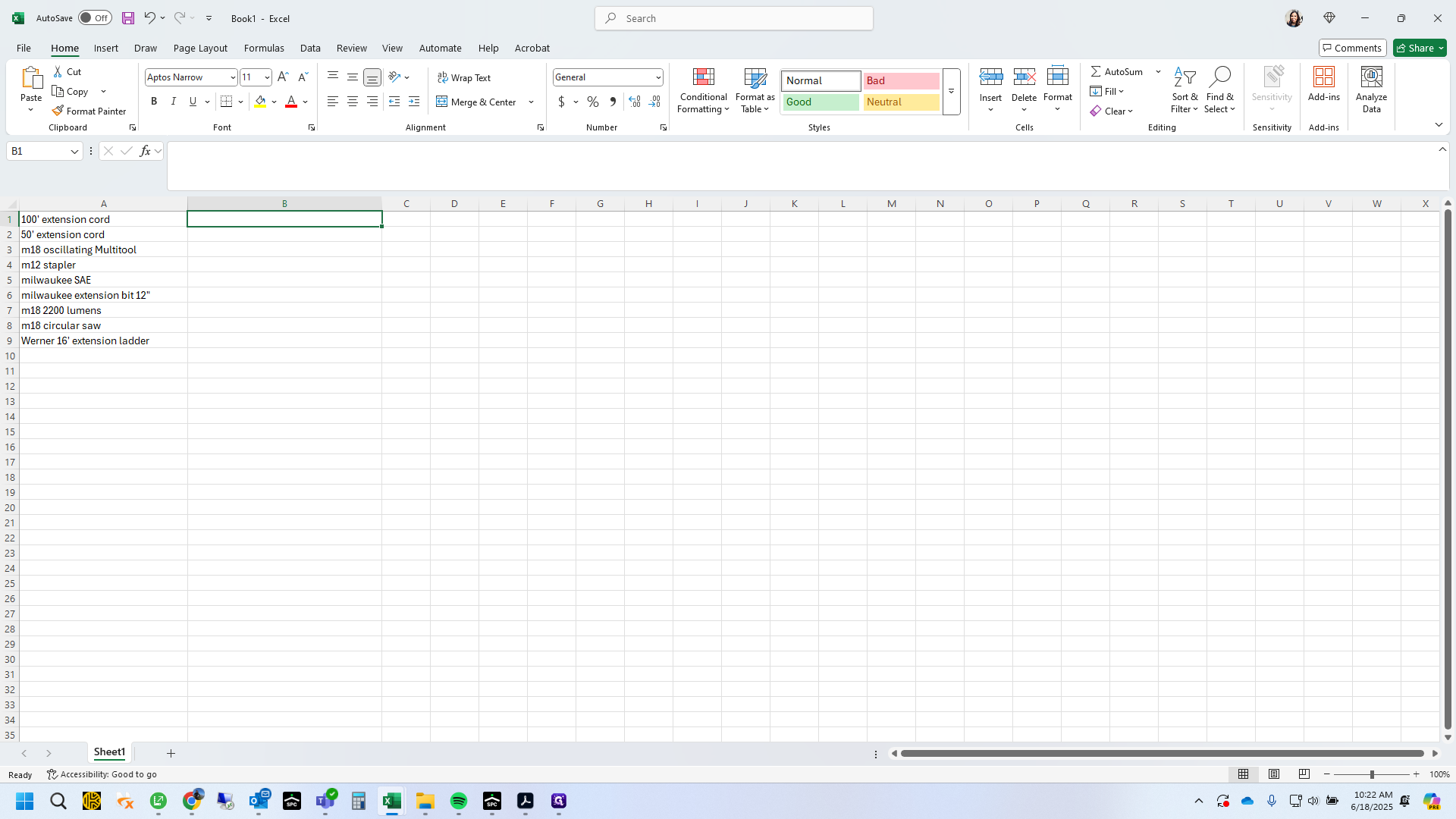
Task: Open the AutoSum dropdown arrow
Action: click(1158, 71)
